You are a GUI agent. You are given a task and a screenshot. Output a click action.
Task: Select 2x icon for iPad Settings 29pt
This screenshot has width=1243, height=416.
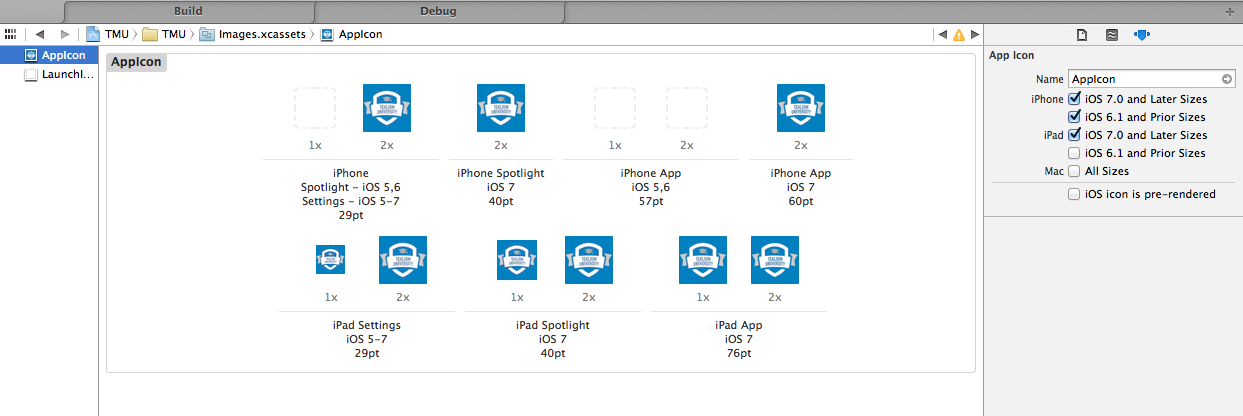(403, 260)
